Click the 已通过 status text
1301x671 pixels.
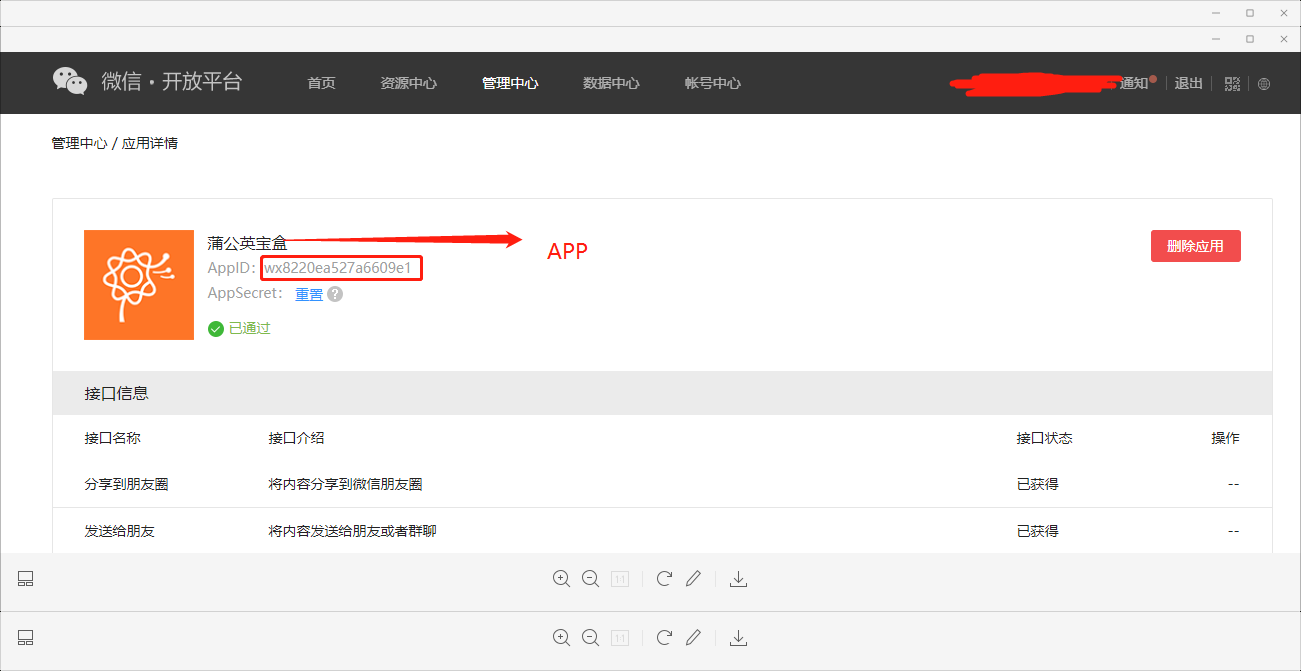250,328
